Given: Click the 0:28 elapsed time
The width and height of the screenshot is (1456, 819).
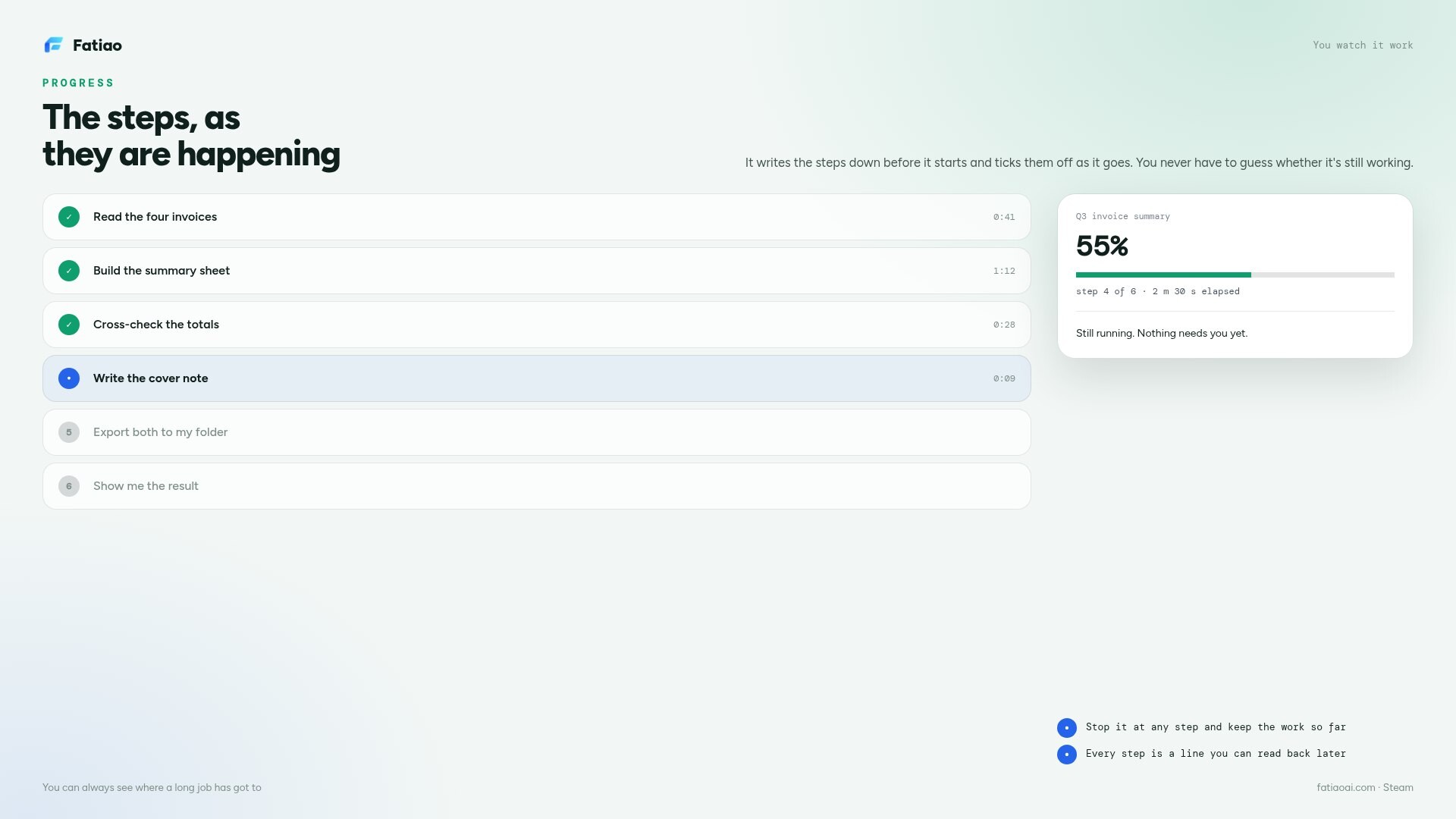Looking at the screenshot, I should 1004,325.
